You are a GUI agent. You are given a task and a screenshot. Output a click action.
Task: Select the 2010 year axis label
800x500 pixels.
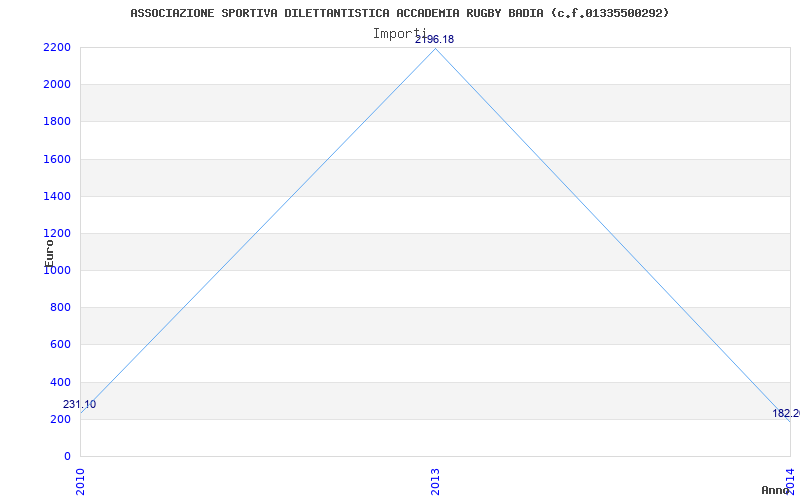[80, 482]
